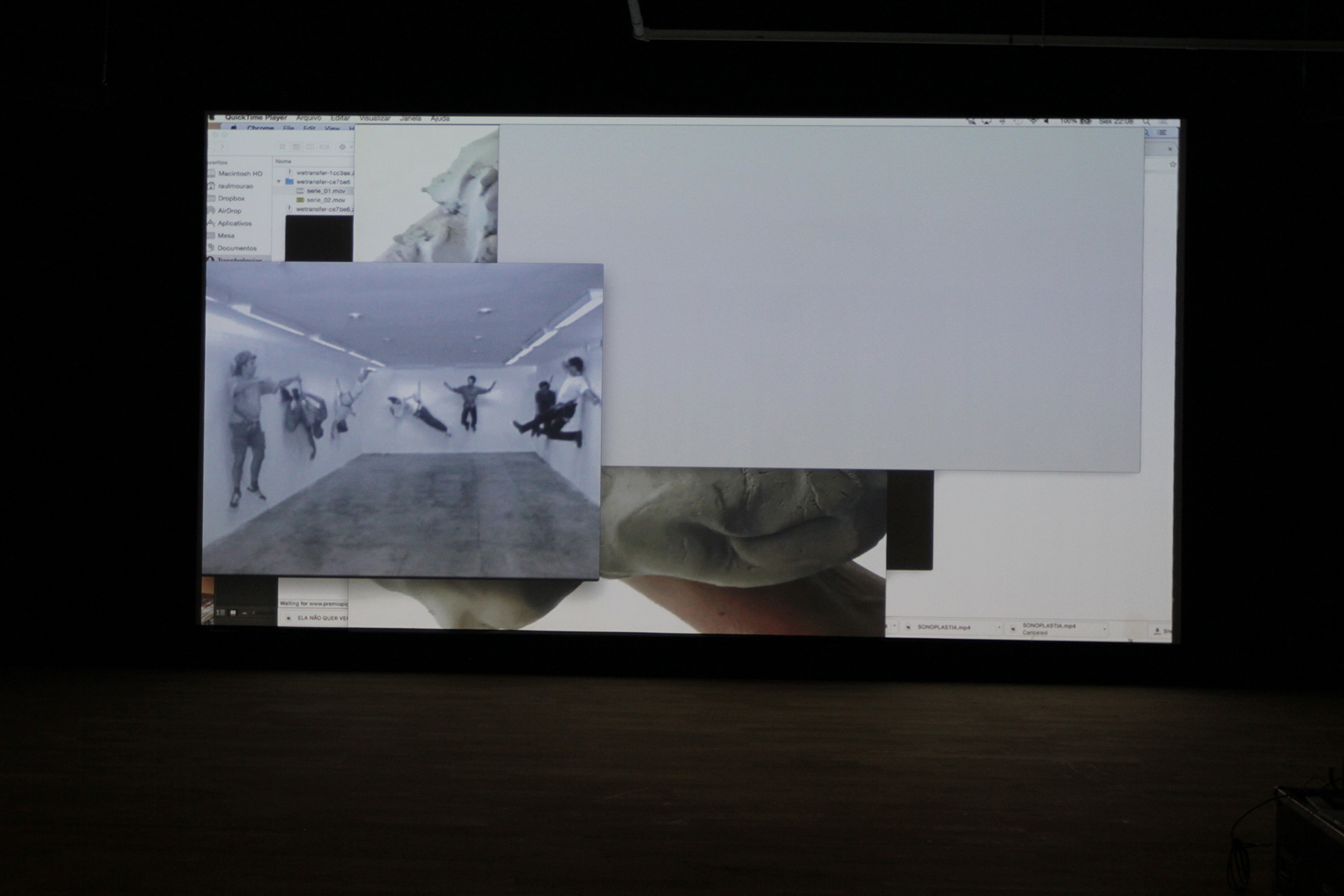Open dropdown arrow beside canceled SONOPLASTIA.mp4 download
This screenshot has width=1344, height=896.
coord(1105,629)
